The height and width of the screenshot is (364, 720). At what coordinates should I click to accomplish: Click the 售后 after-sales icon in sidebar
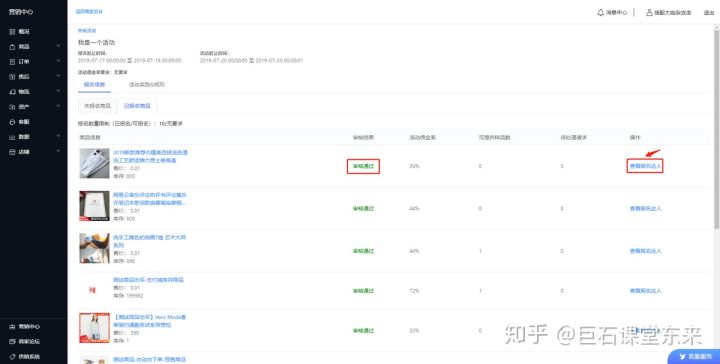click(x=12, y=77)
